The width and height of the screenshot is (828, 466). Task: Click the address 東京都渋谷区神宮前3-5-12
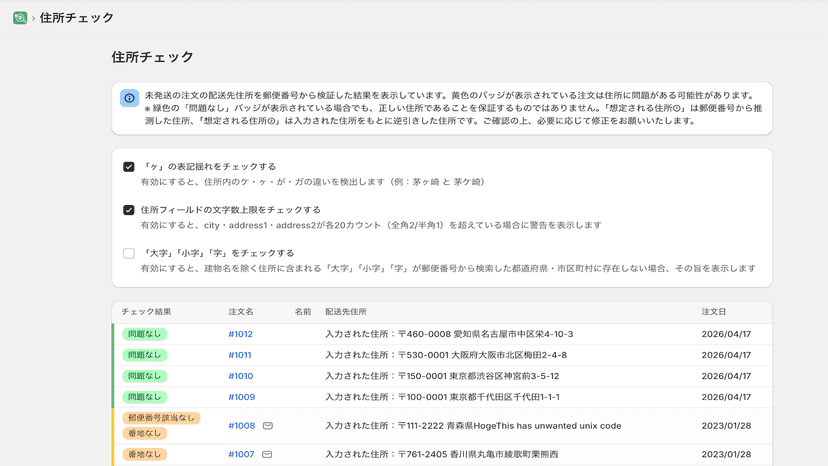point(504,376)
